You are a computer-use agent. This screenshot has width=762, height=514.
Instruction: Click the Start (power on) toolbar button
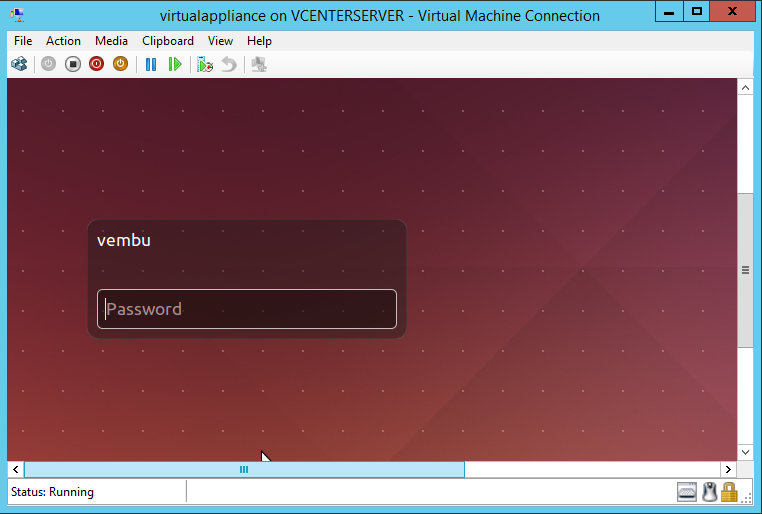coord(48,64)
